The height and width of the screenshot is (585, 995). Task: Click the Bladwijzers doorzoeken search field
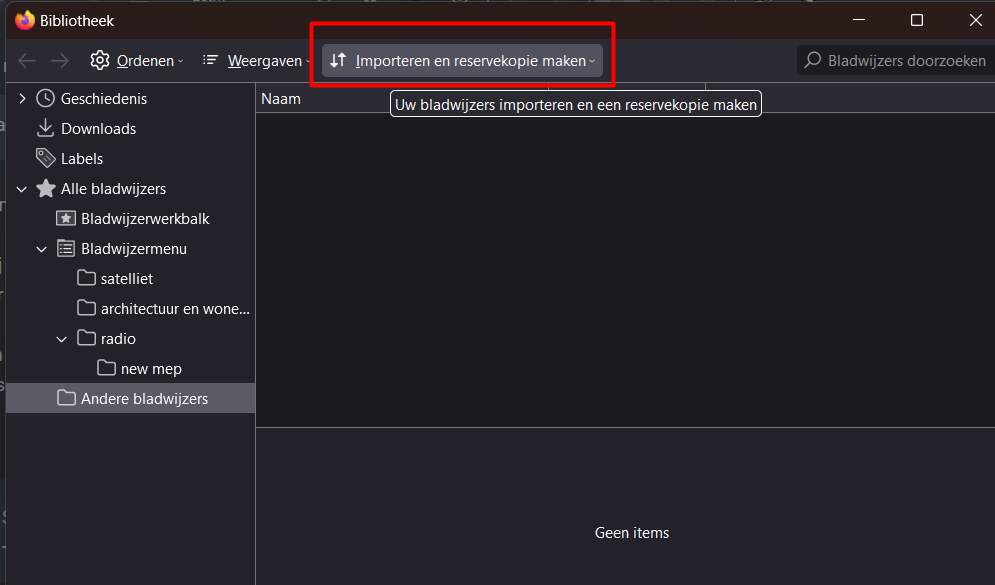[x=905, y=61]
